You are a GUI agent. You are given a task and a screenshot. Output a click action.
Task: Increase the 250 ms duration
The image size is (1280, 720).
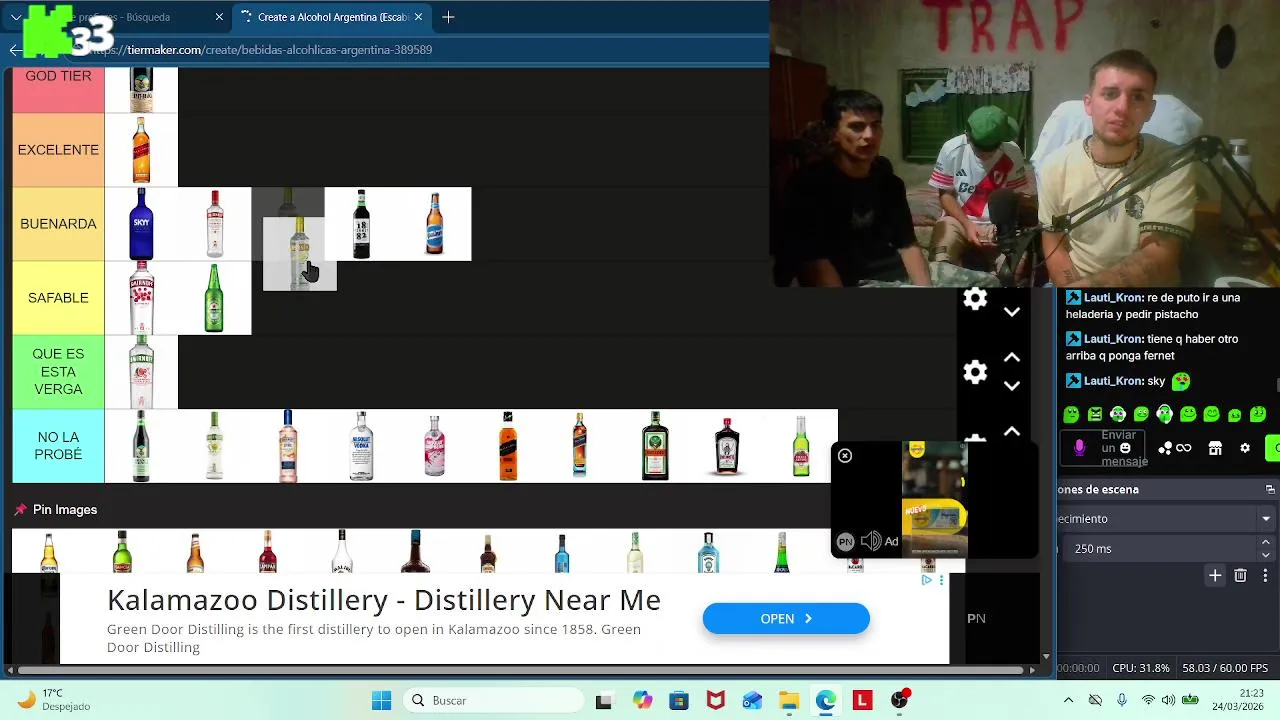click(1266, 543)
